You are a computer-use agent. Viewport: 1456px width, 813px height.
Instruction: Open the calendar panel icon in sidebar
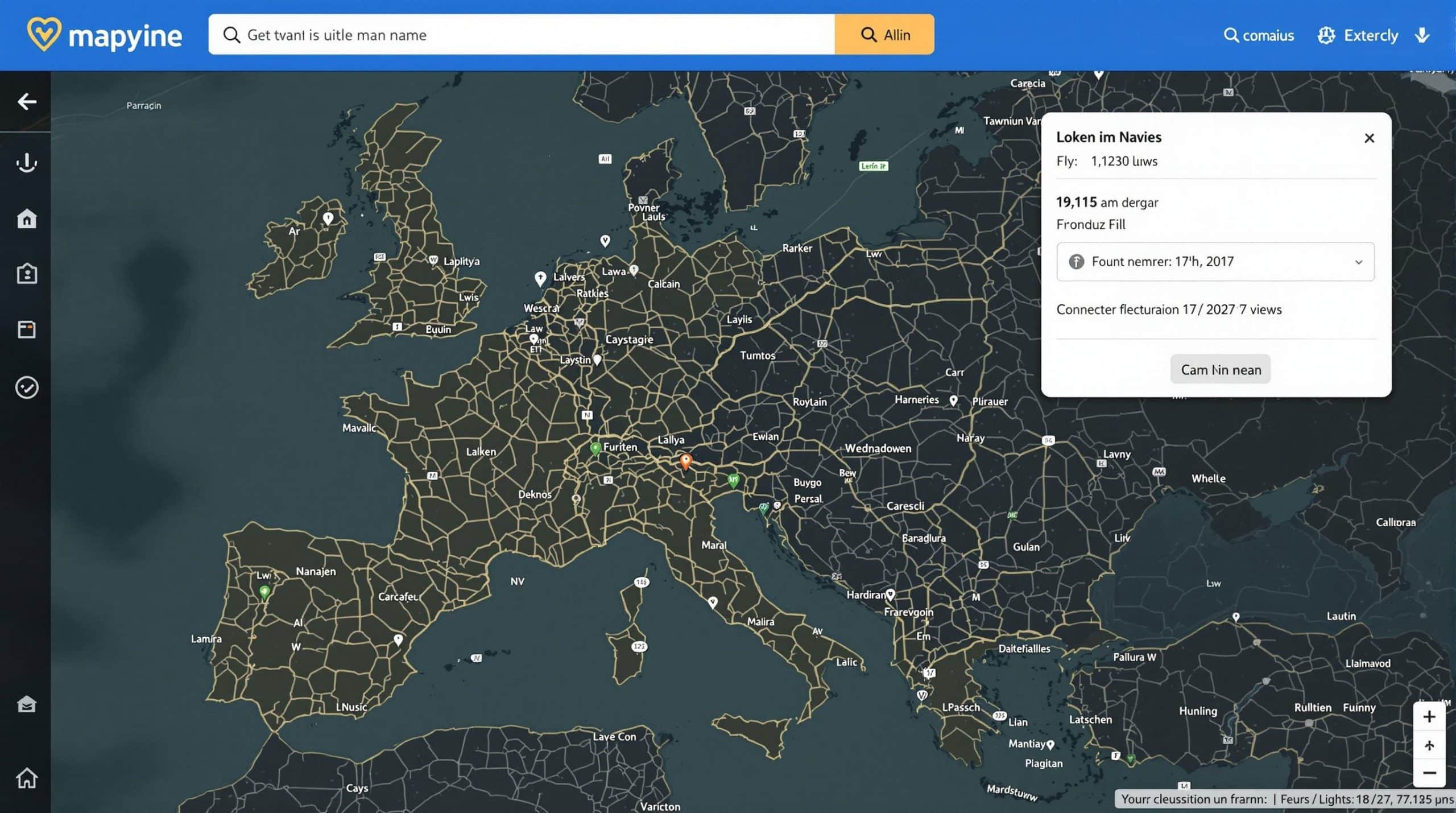(27, 329)
